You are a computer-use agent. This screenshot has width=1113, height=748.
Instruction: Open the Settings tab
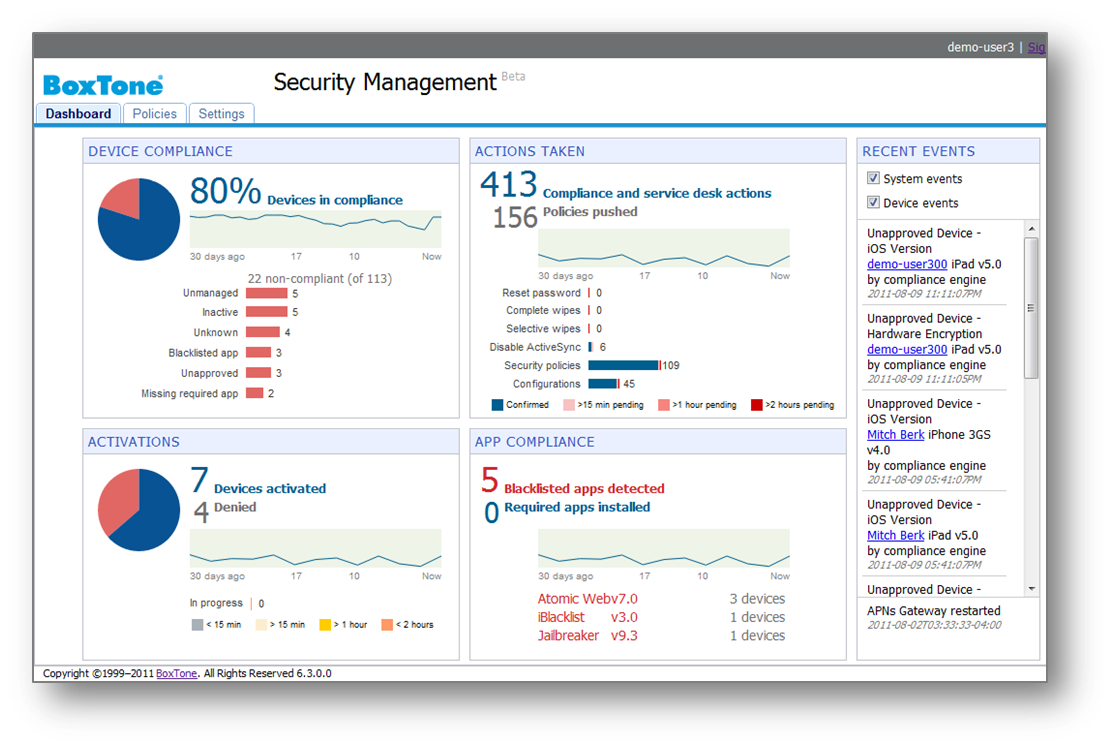(x=221, y=114)
